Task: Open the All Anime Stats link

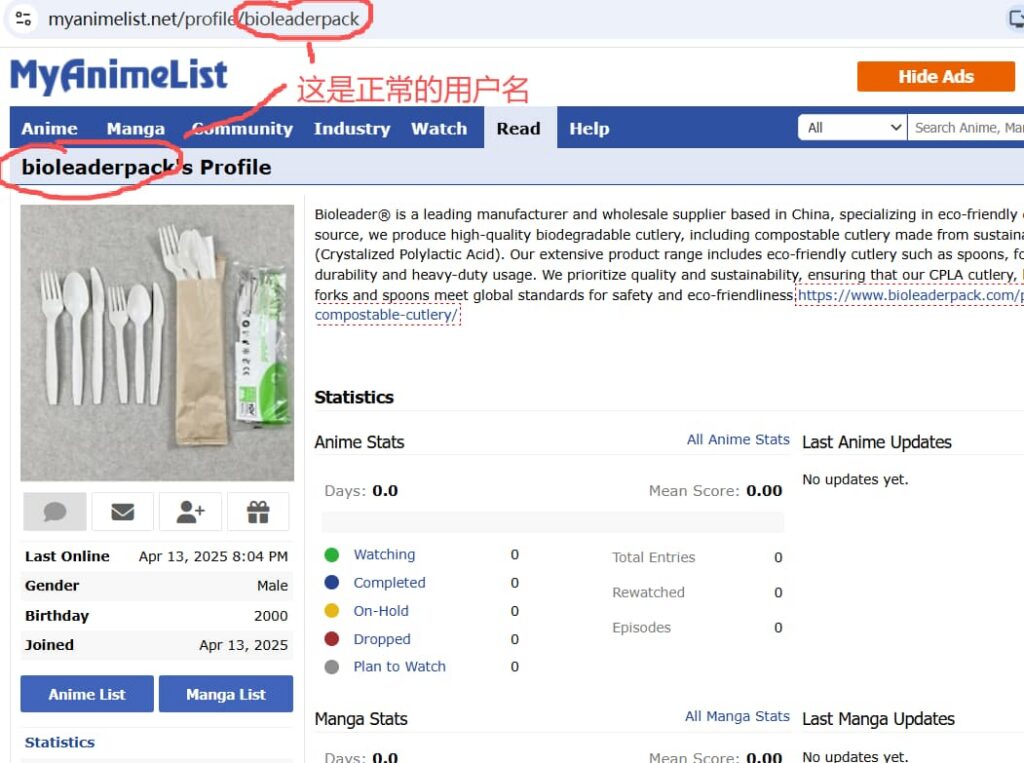Action: [x=738, y=440]
